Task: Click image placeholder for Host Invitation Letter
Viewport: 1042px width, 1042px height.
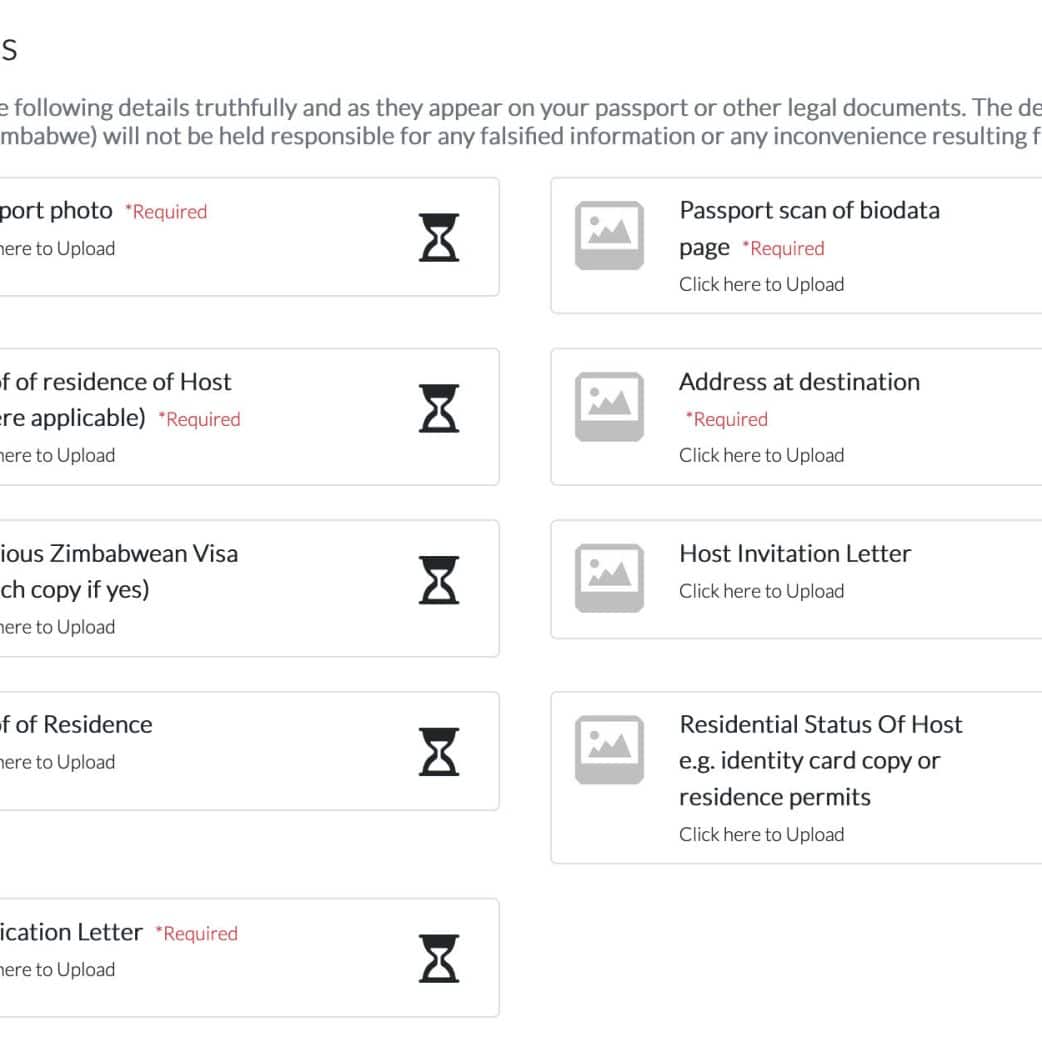Action: [x=609, y=579]
